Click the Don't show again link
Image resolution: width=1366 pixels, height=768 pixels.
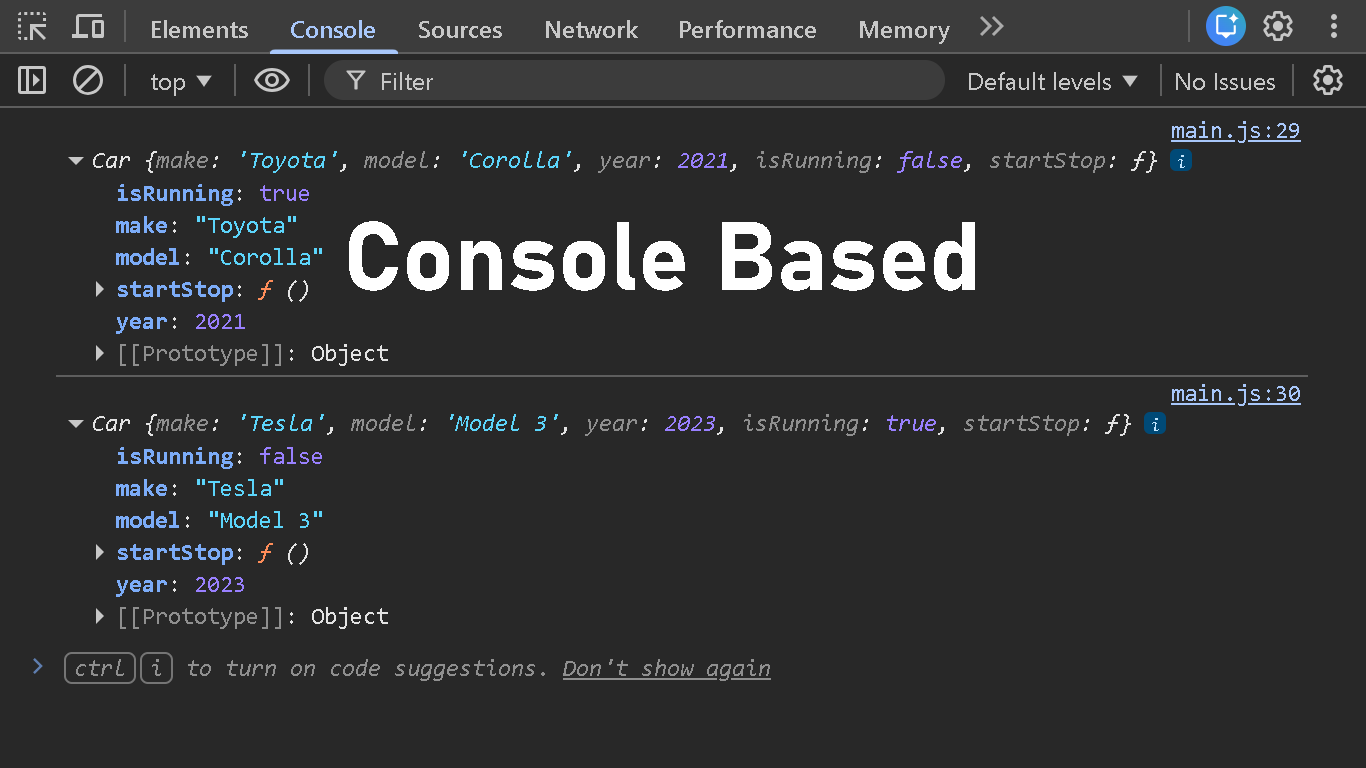(666, 668)
